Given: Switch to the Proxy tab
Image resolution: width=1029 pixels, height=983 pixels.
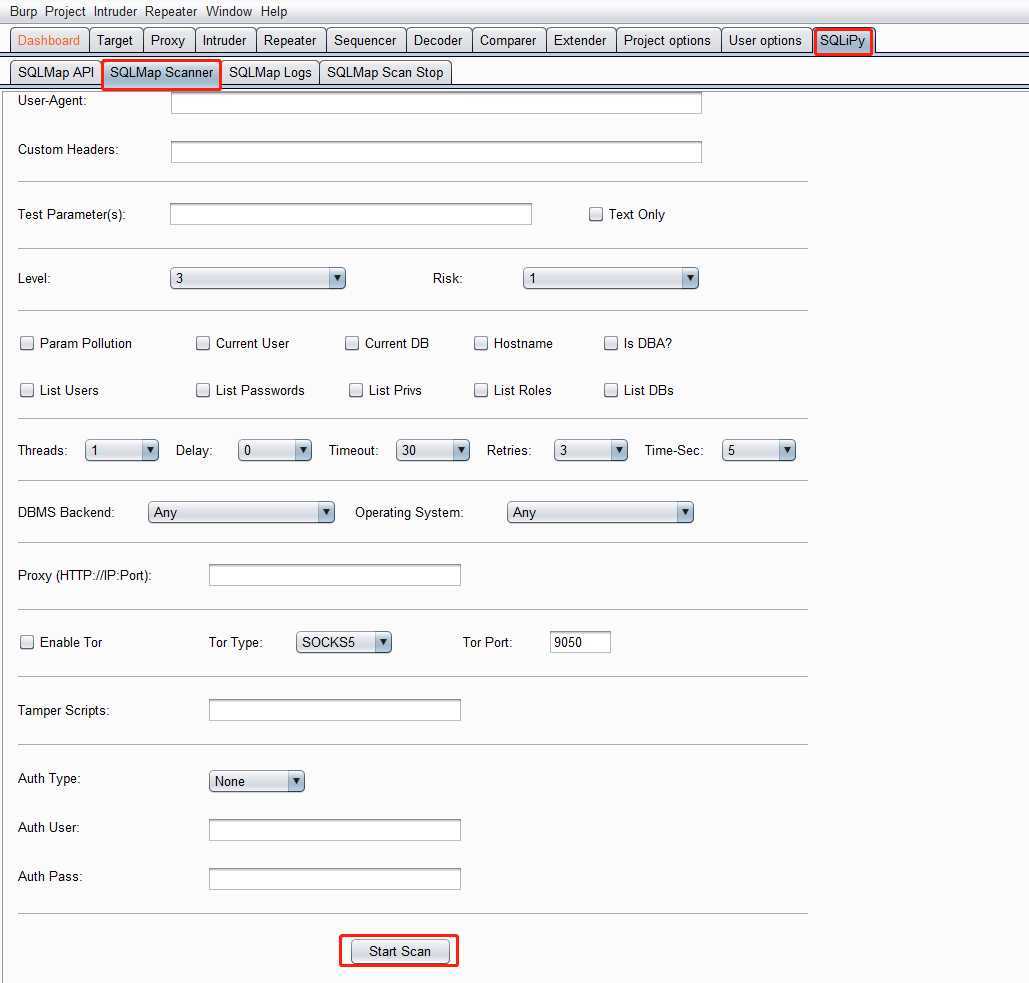Looking at the screenshot, I should pos(168,41).
